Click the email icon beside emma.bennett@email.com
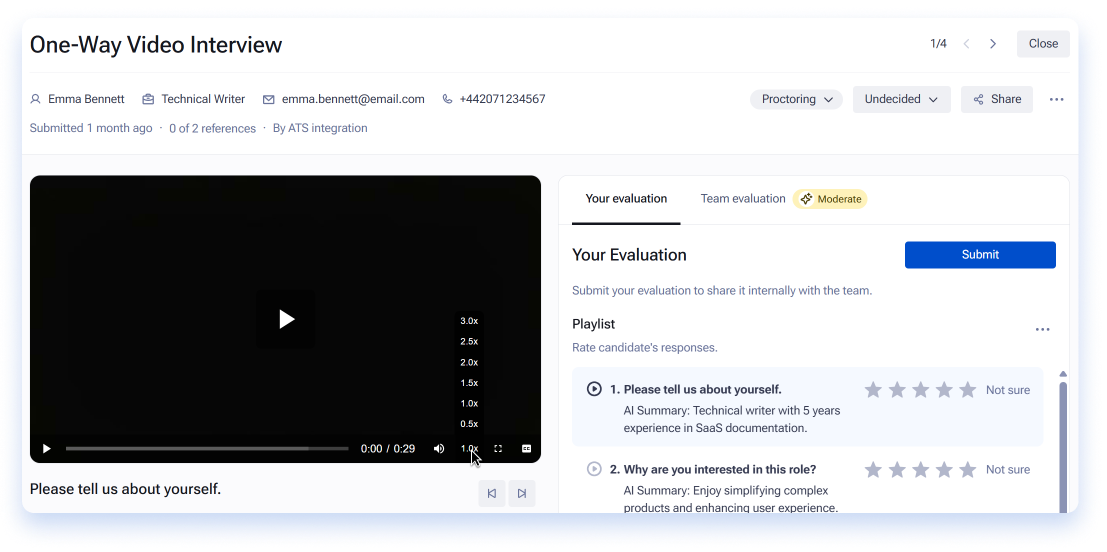This screenshot has height=552, width=1107. 268,100
